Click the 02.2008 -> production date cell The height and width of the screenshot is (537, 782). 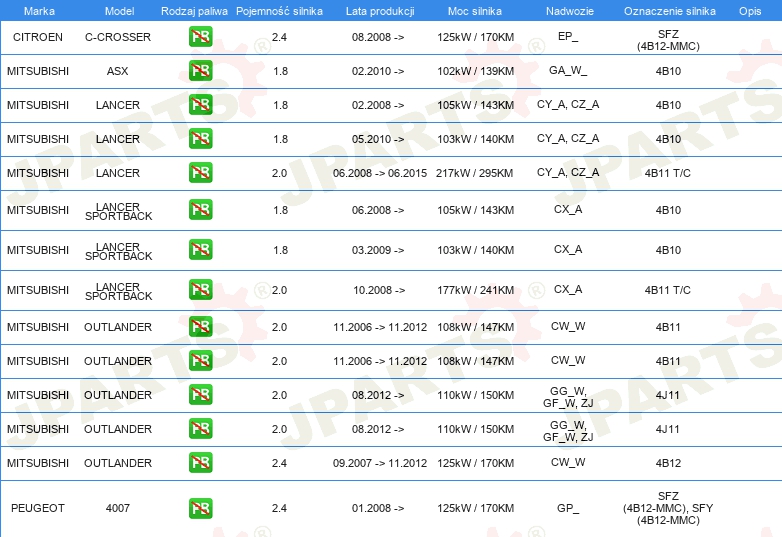(378, 105)
